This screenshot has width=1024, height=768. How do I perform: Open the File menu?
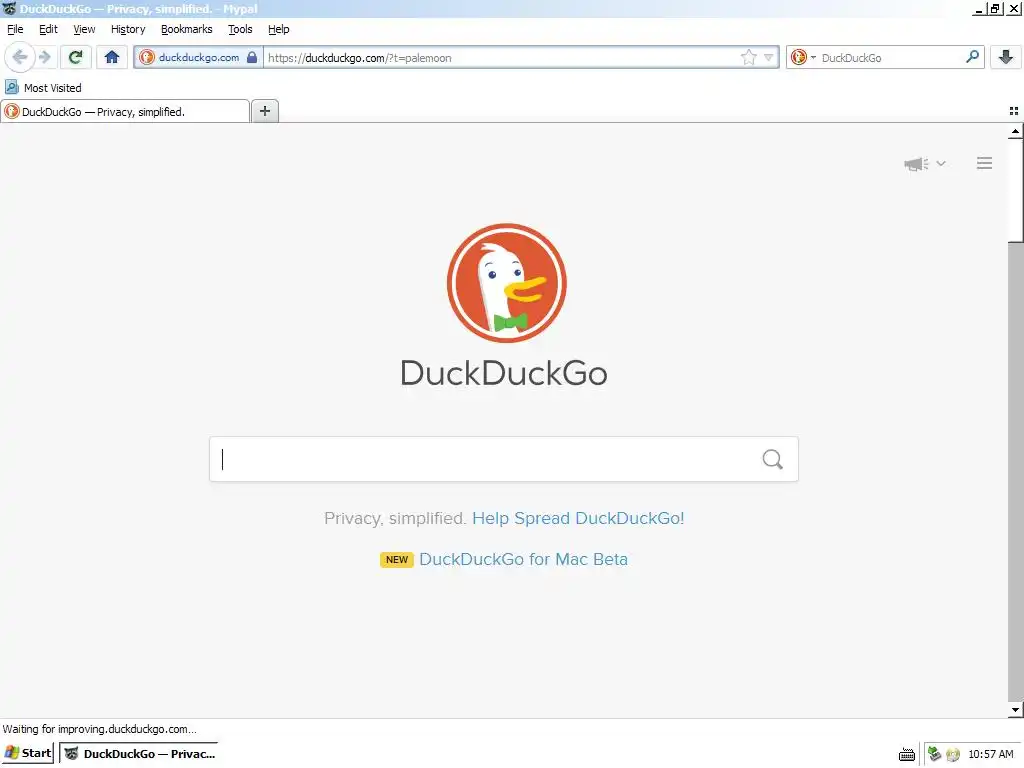(x=15, y=29)
